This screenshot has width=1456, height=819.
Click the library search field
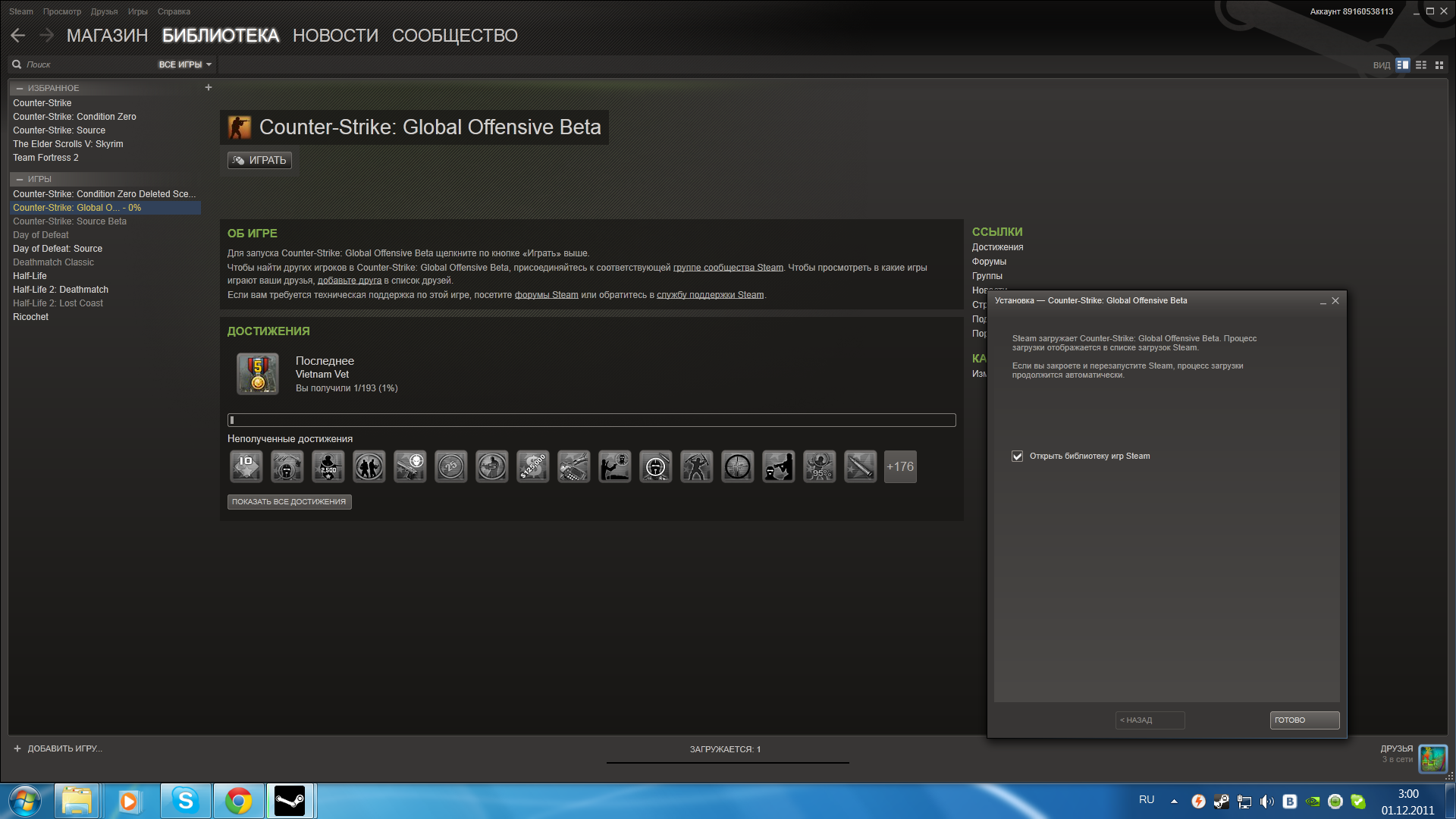click(x=83, y=65)
